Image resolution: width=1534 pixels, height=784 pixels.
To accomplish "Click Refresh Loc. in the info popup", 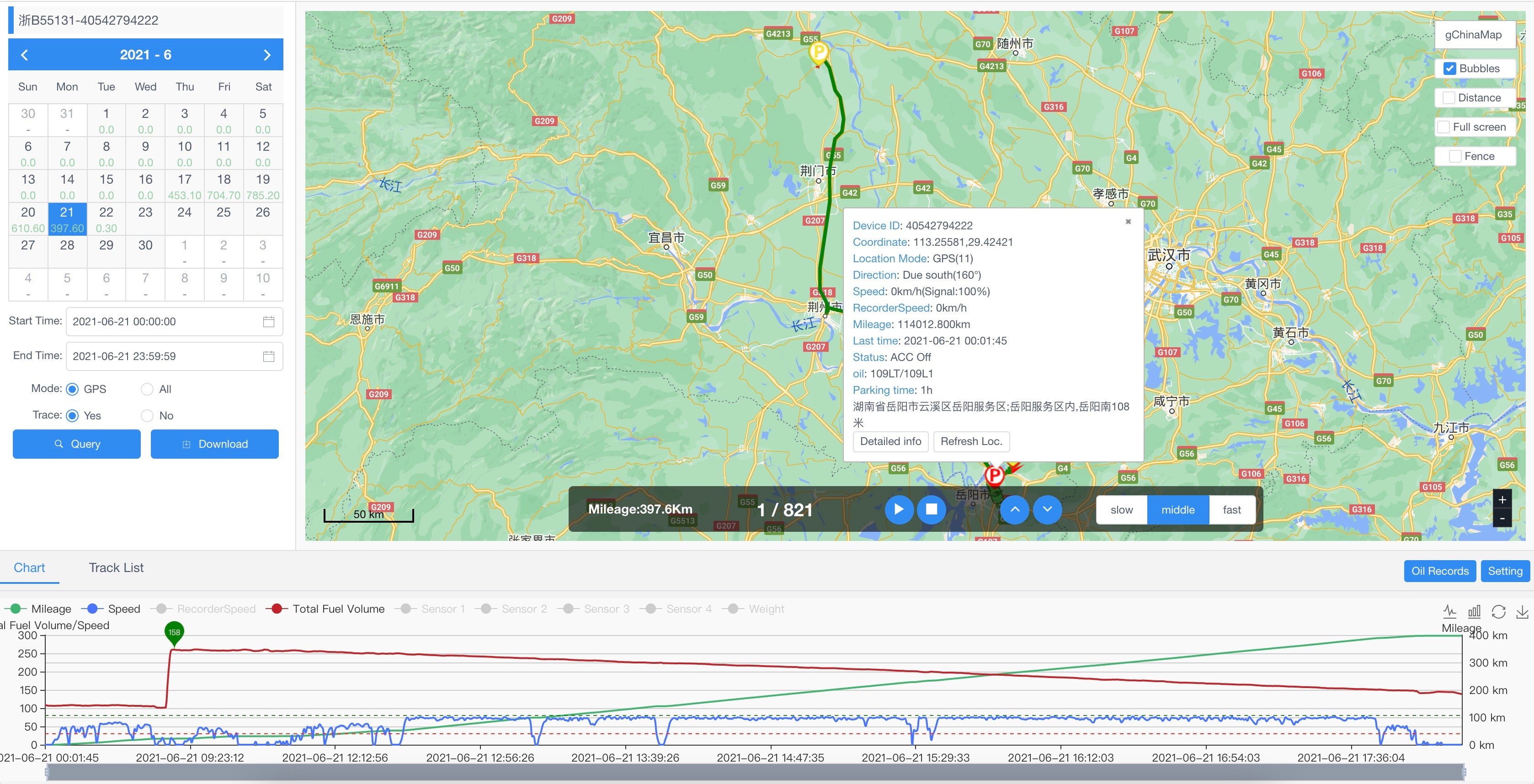I will [971, 442].
